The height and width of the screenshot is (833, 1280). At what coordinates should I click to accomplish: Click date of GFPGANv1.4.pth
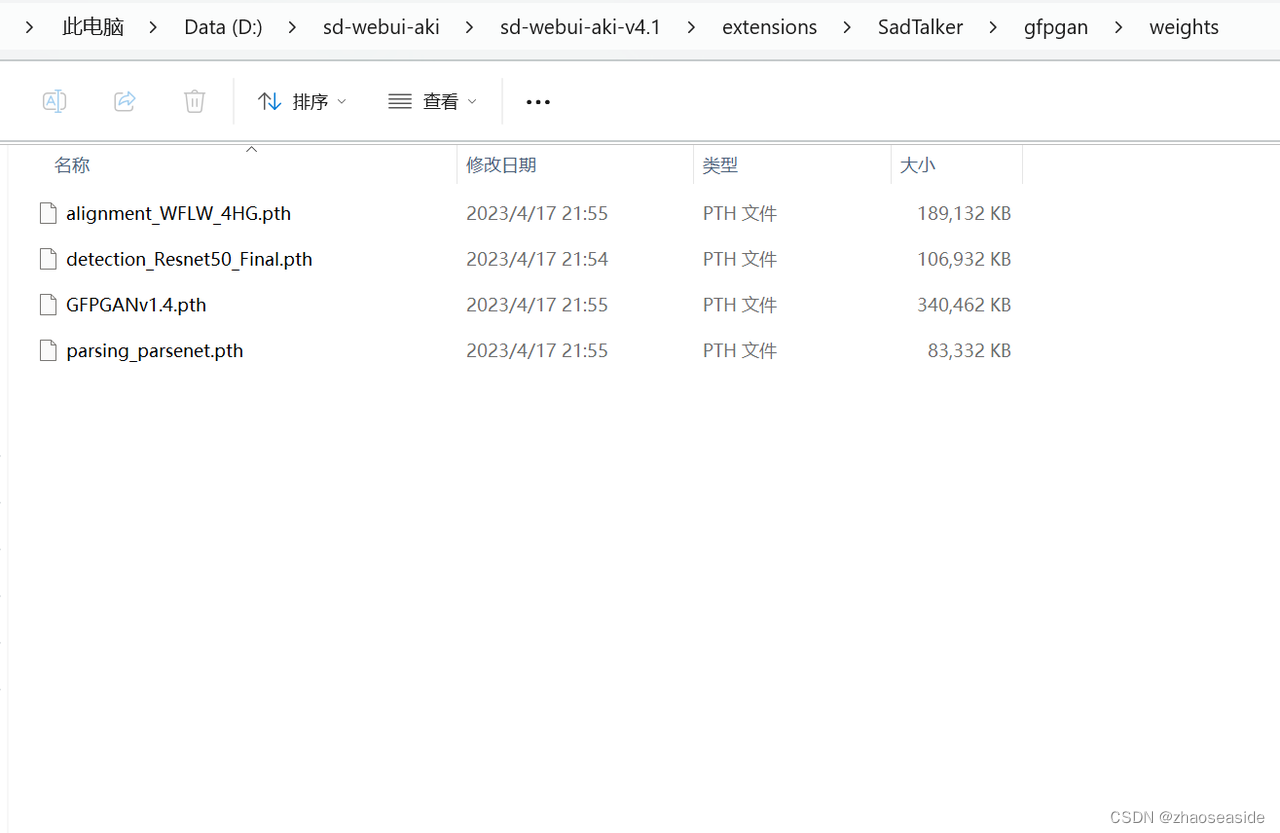click(x=537, y=305)
